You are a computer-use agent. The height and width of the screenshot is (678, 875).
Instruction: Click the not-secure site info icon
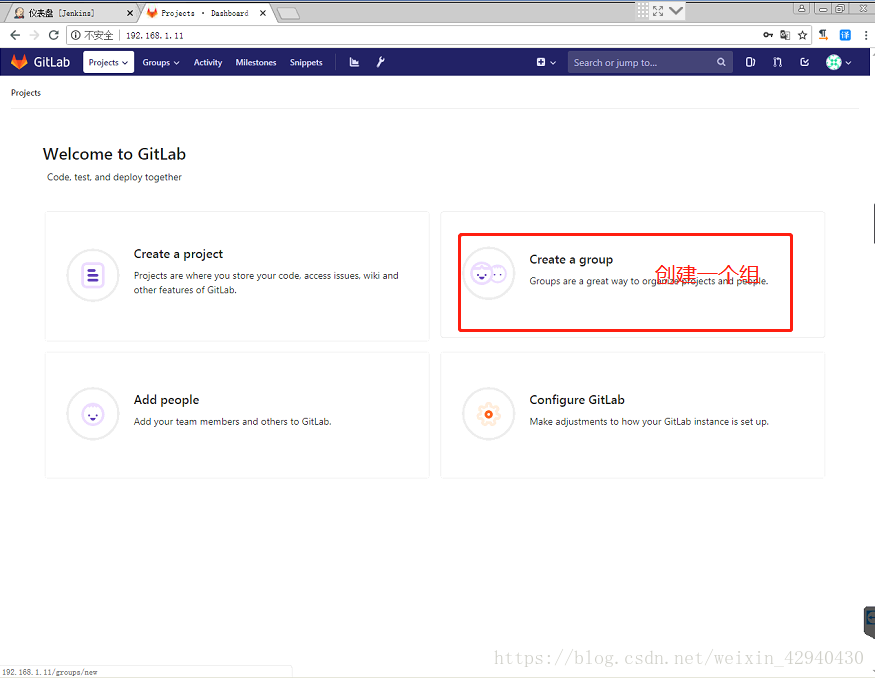75,35
